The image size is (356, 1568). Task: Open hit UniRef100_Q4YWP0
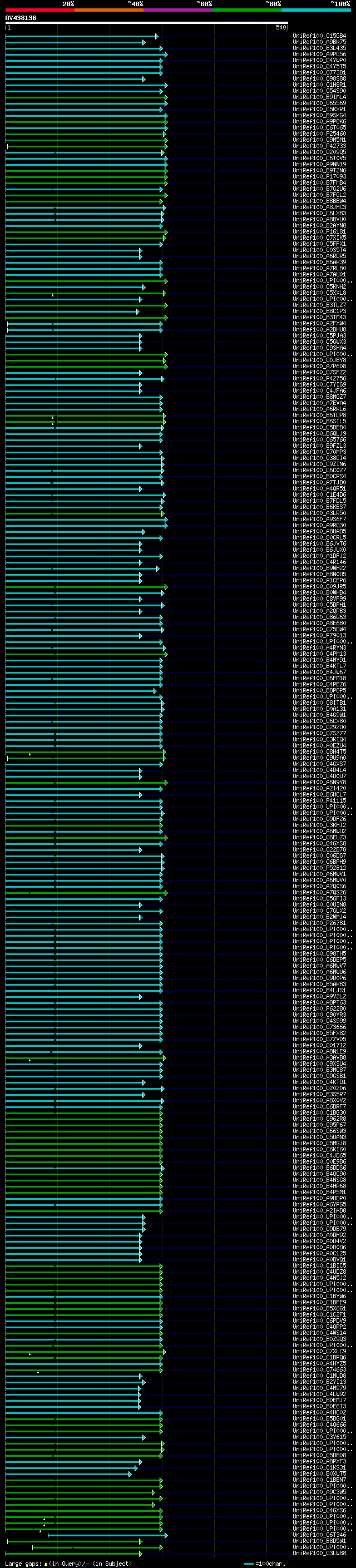(319, 60)
